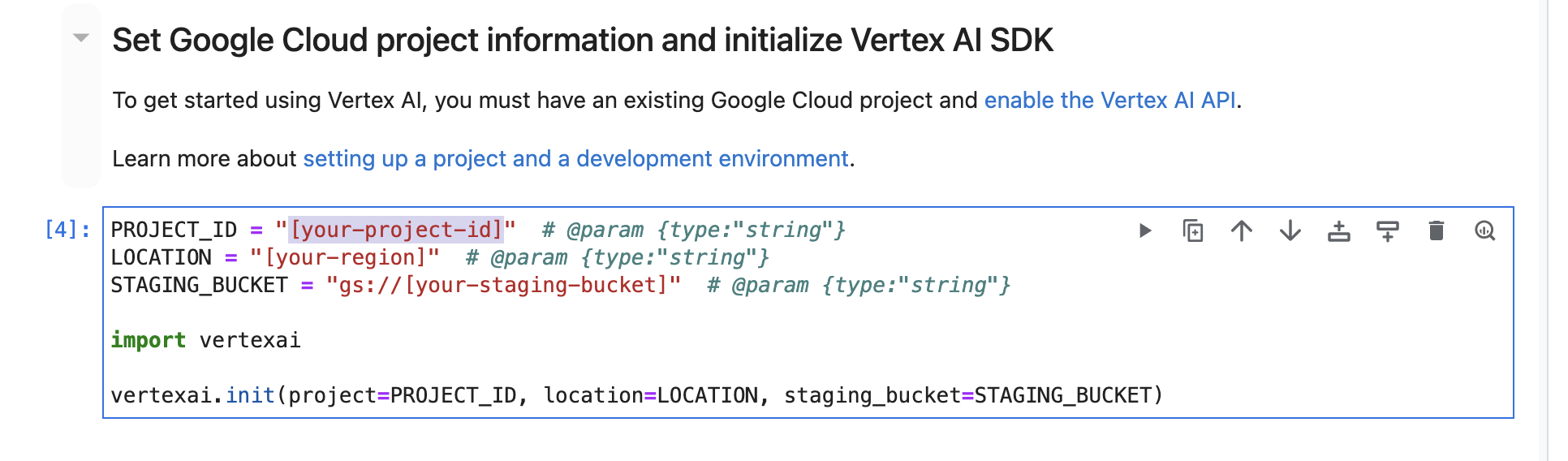The width and height of the screenshot is (1568, 461).
Task: Open the magnifier chart icon in cell toolbar
Action: tap(1485, 230)
